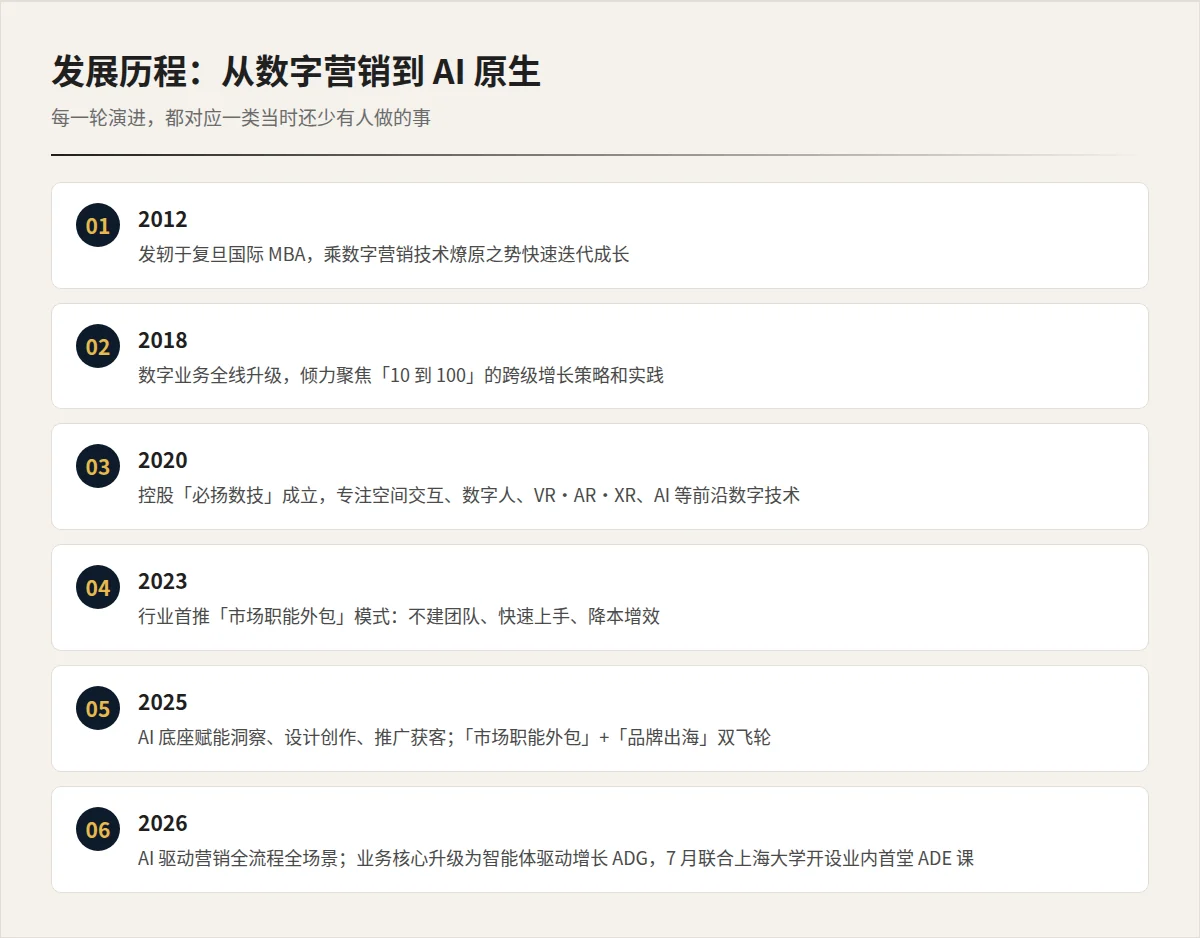
Task: Click the 03 number badge
Action: (x=98, y=467)
